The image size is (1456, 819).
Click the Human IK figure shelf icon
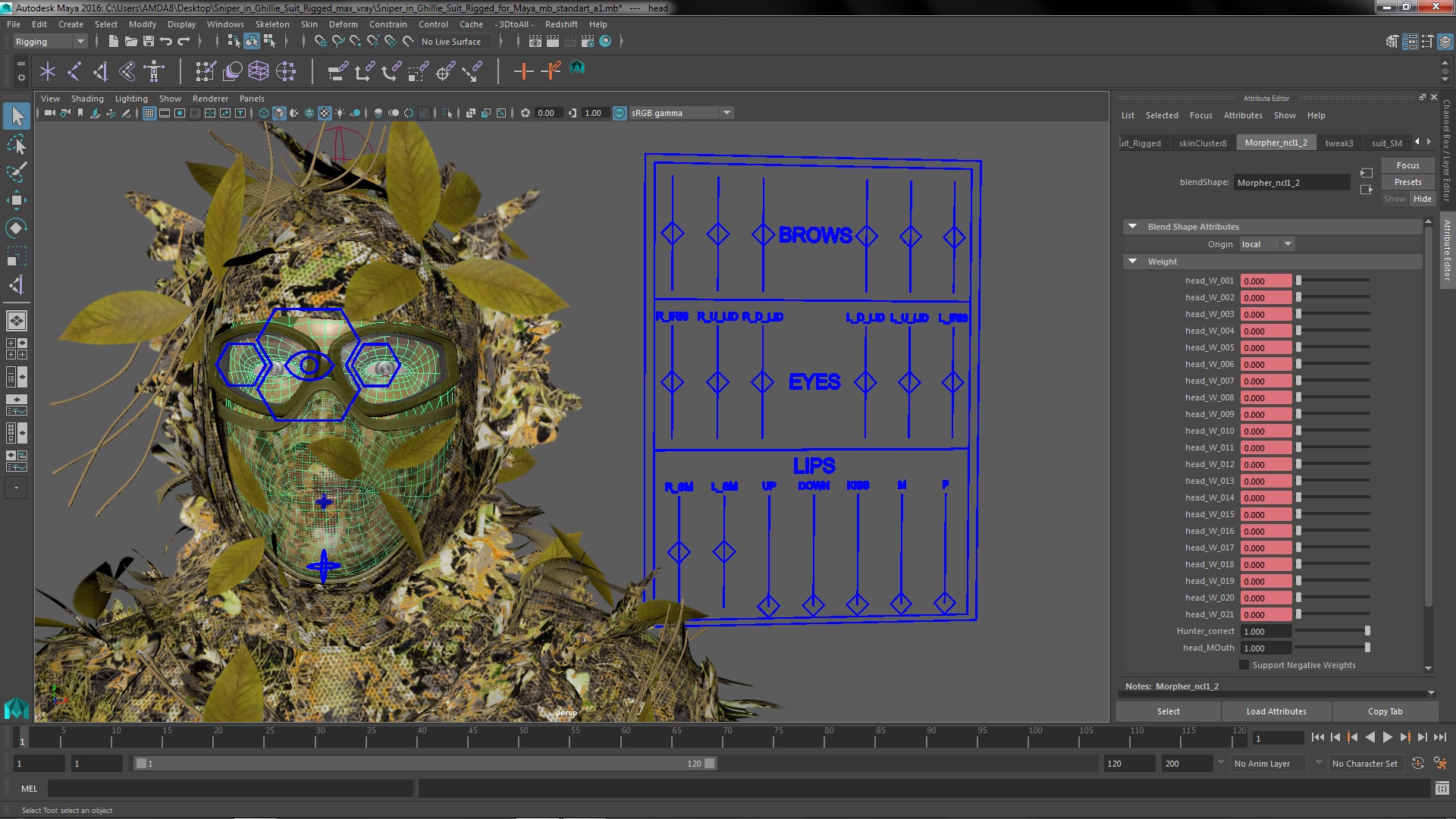tap(155, 71)
